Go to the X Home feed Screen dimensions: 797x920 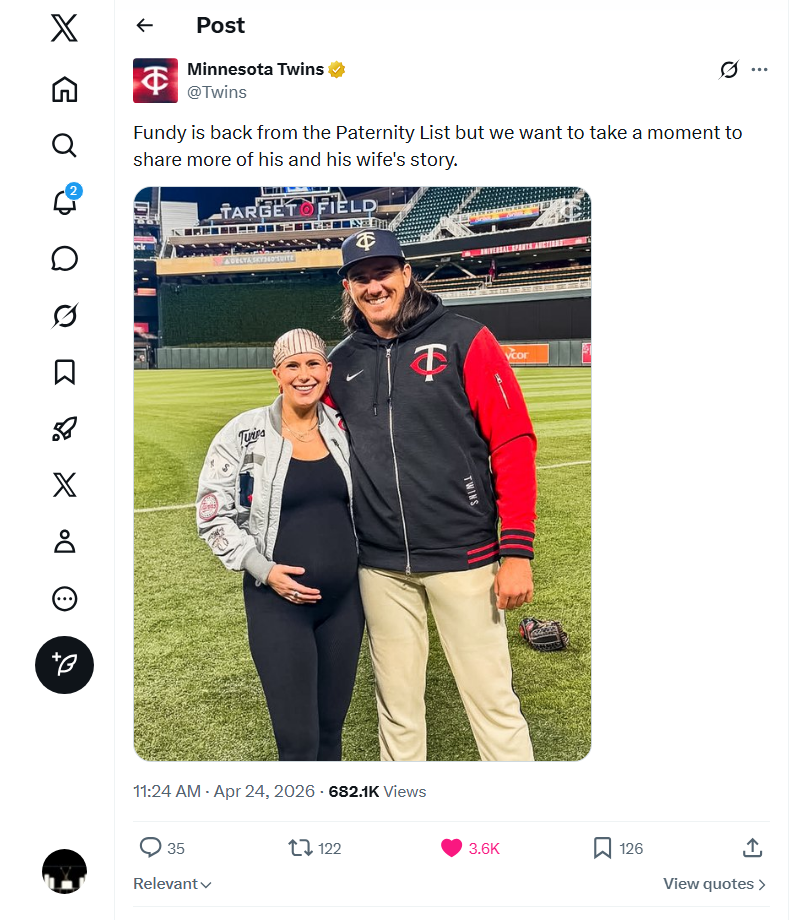click(64, 89)
